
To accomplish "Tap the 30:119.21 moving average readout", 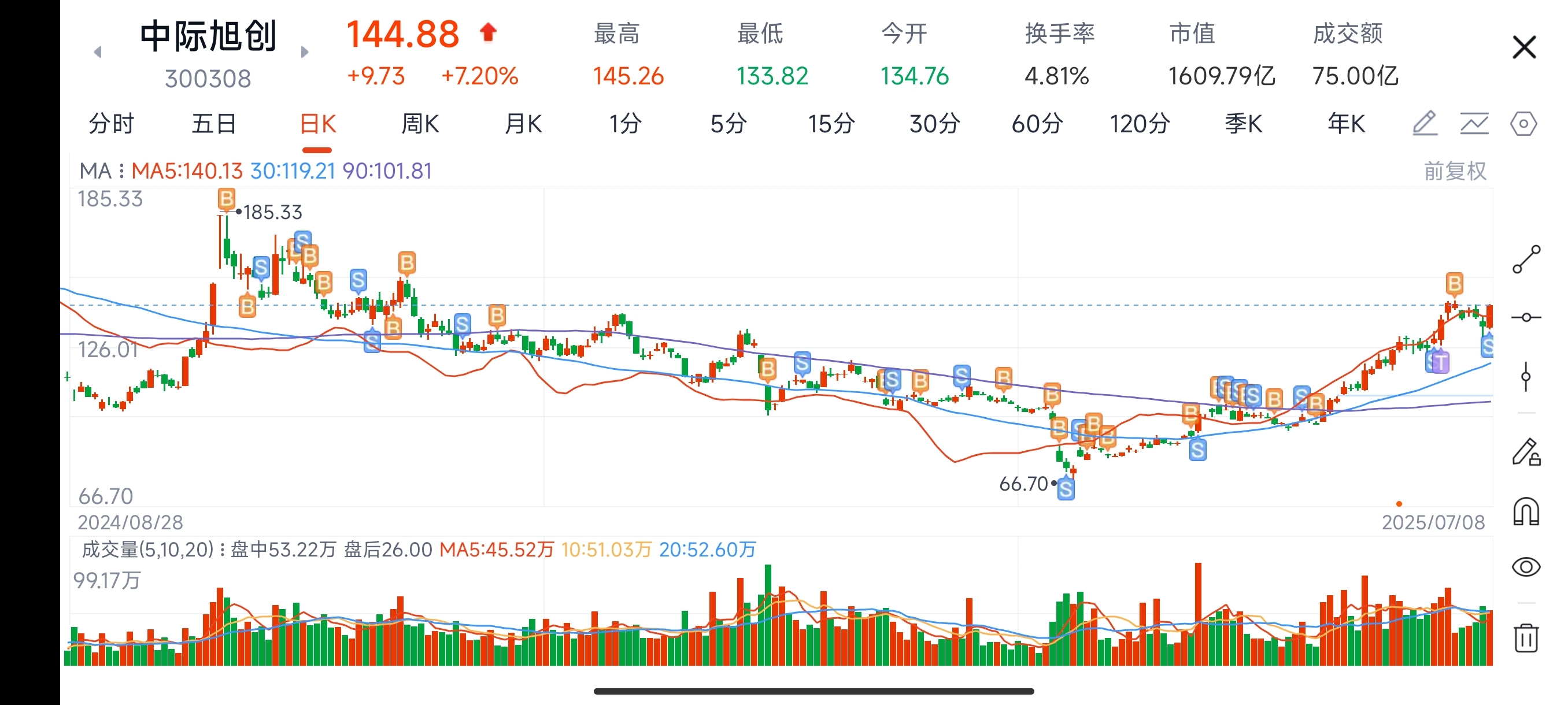I will [293, 171].
